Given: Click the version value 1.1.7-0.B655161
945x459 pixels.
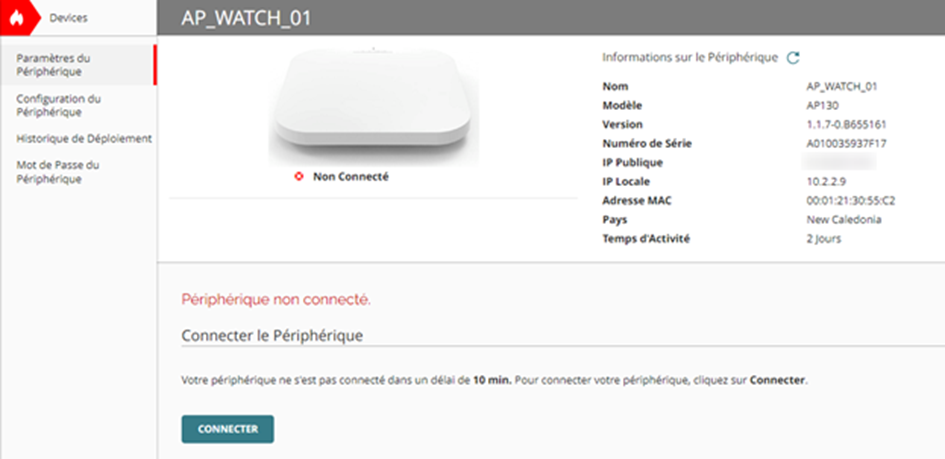Looking at the screenshot, I should (846, 125).
